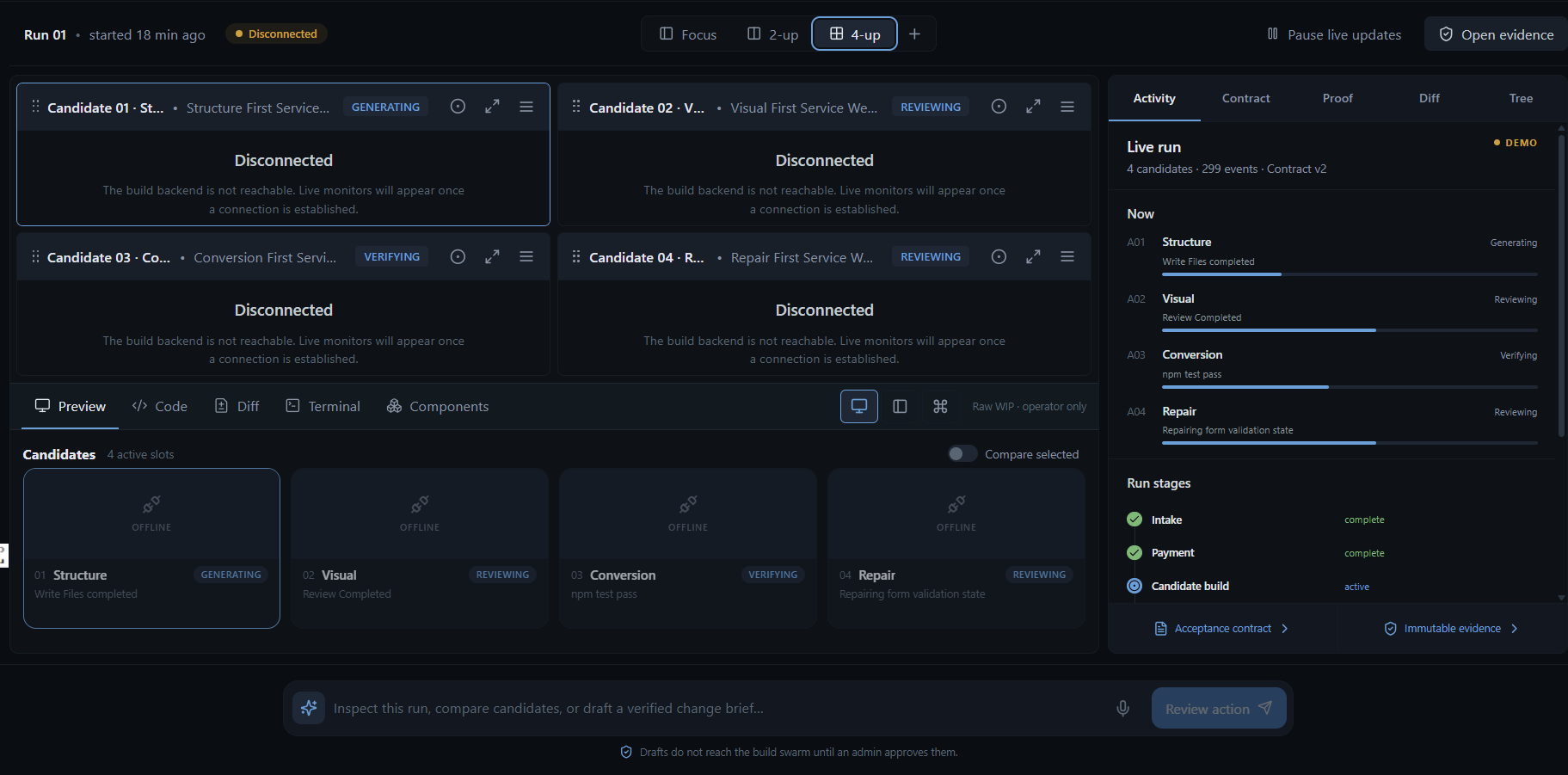Click 'Raw WIP · operator only' text
1568x775 pixels.
pos(1029,406)
